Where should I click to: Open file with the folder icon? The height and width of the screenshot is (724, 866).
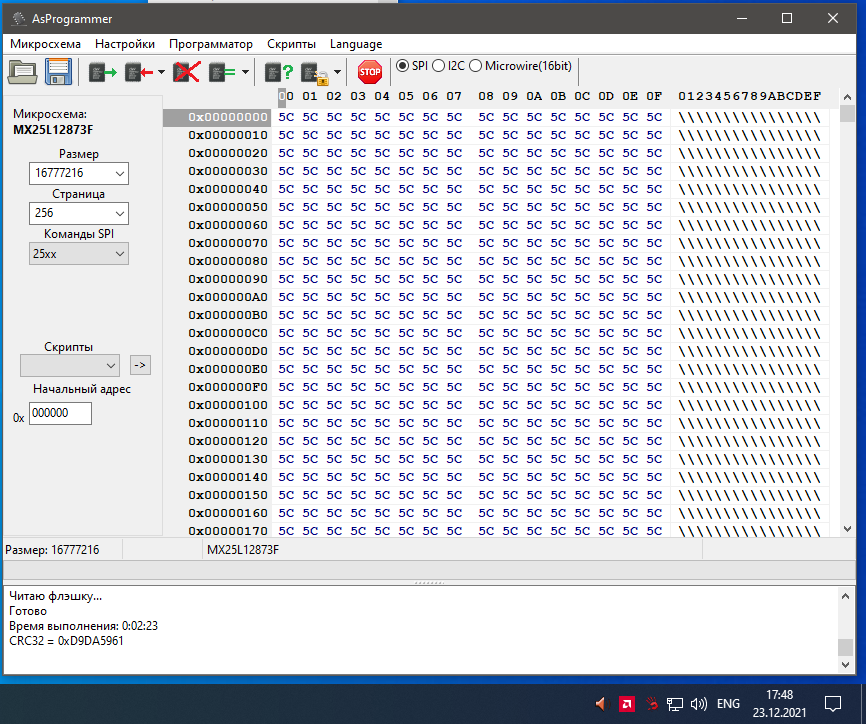pyautogui.click(x=23, y=72)
